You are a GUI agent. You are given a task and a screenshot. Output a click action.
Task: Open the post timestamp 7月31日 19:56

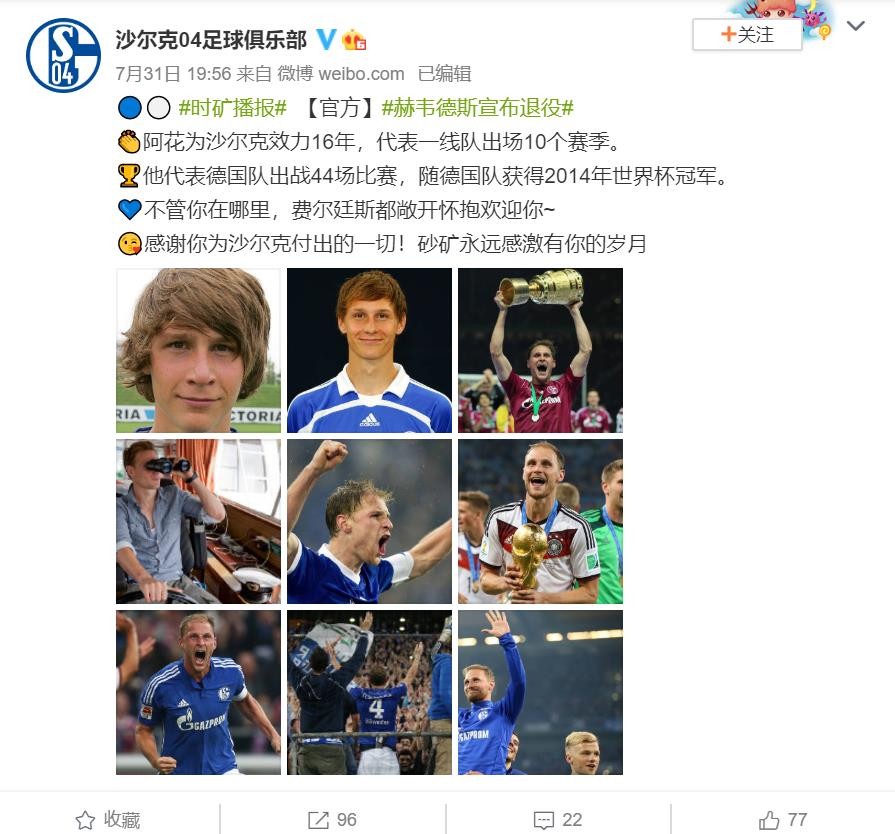173,74
